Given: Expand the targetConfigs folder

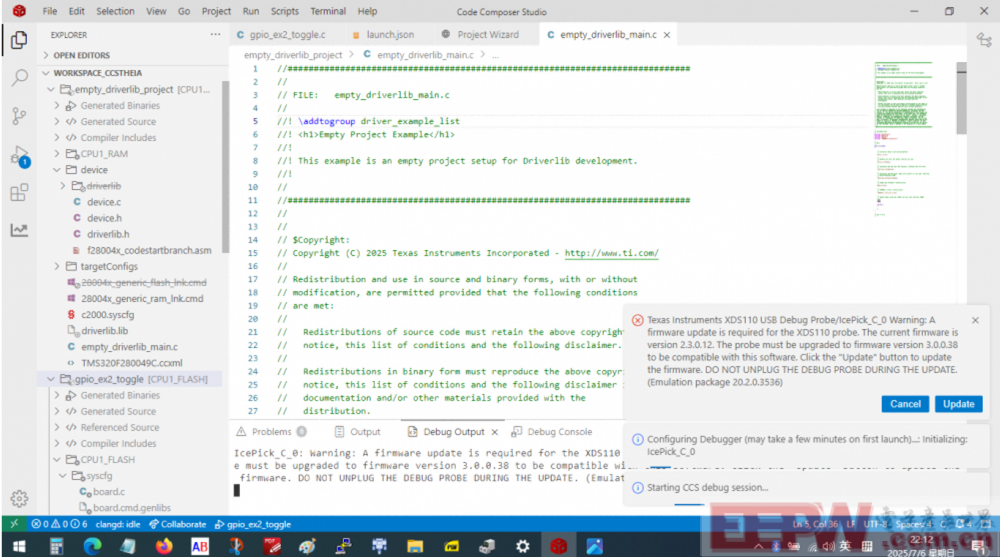Looking at the screenshot, I should pos(57,266).
